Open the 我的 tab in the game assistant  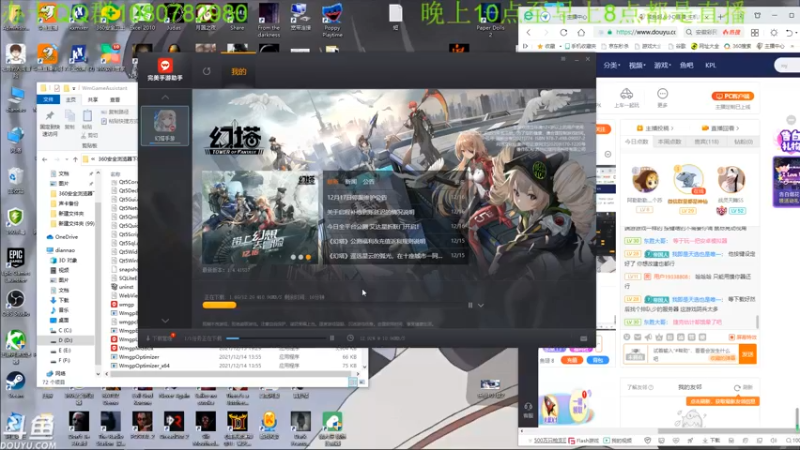pyautogui.click(x=239, y=71)
